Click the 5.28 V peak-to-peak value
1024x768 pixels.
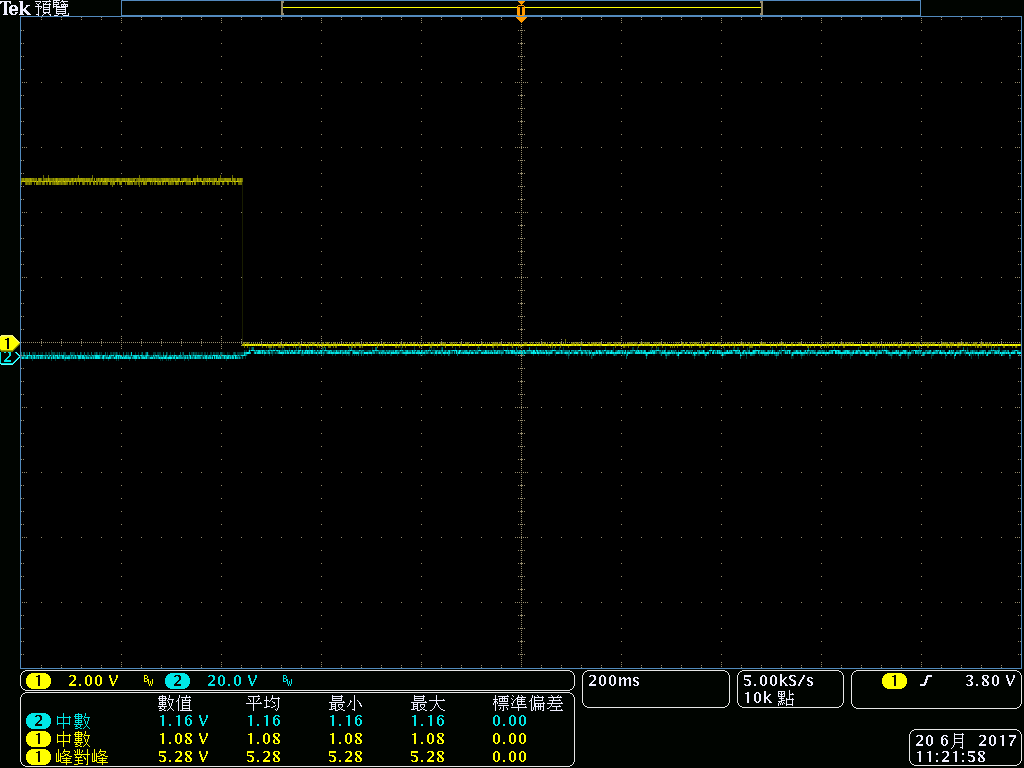click(x=184, y=757)
